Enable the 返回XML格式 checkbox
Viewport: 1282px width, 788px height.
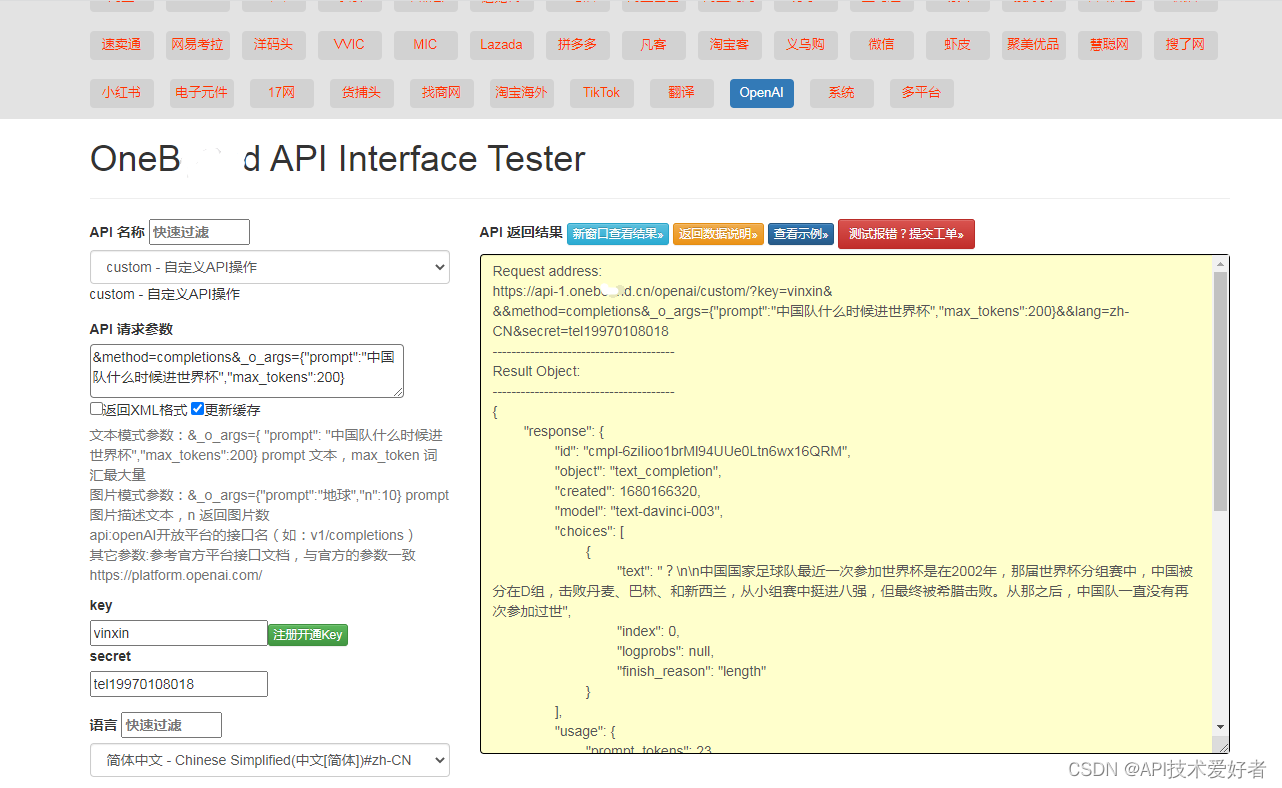[x=96, y=409]
